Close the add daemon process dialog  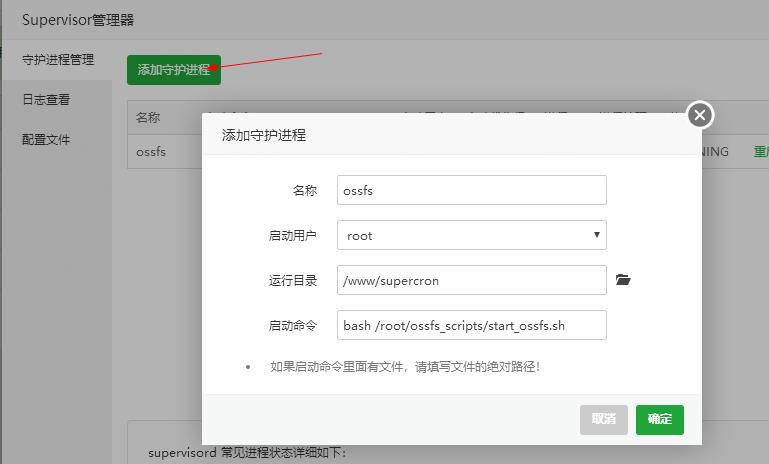click(x=700, y=115)
